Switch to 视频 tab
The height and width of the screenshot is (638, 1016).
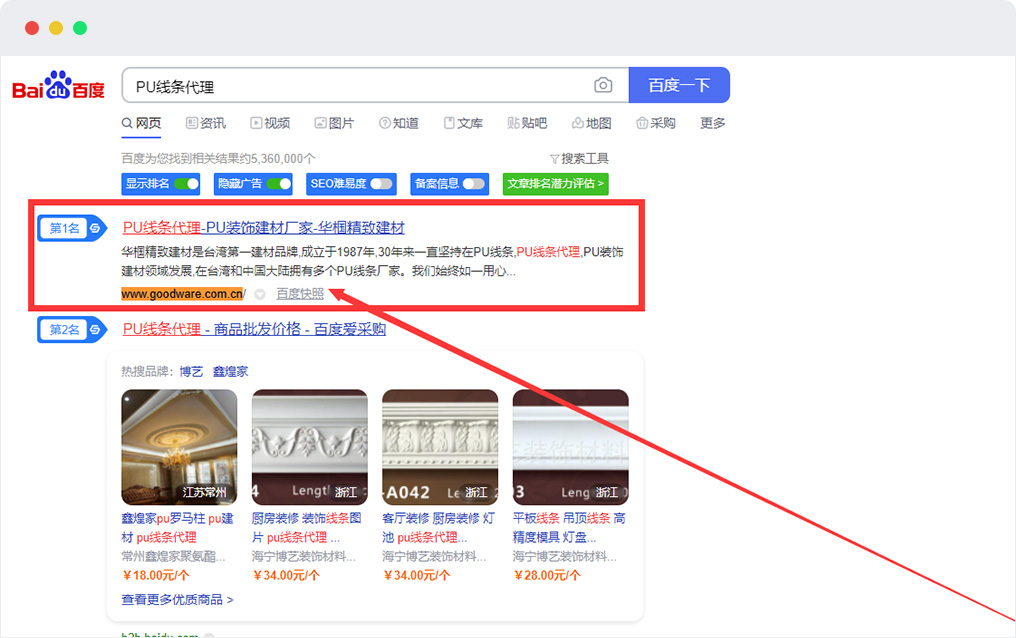(x=270, y=123)
